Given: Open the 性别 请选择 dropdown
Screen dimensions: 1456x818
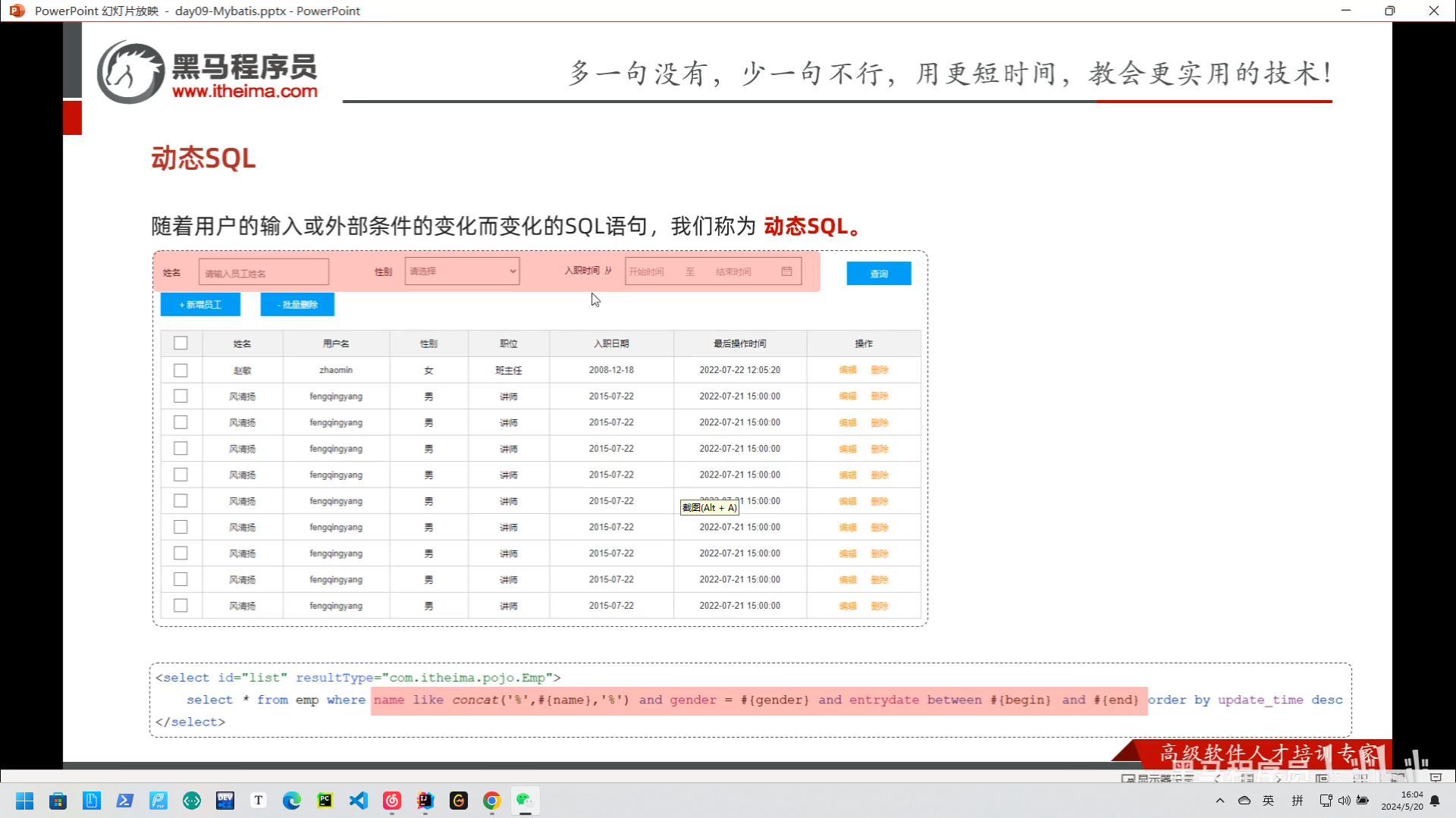Looking at the screenshot, I should [462, 271].
